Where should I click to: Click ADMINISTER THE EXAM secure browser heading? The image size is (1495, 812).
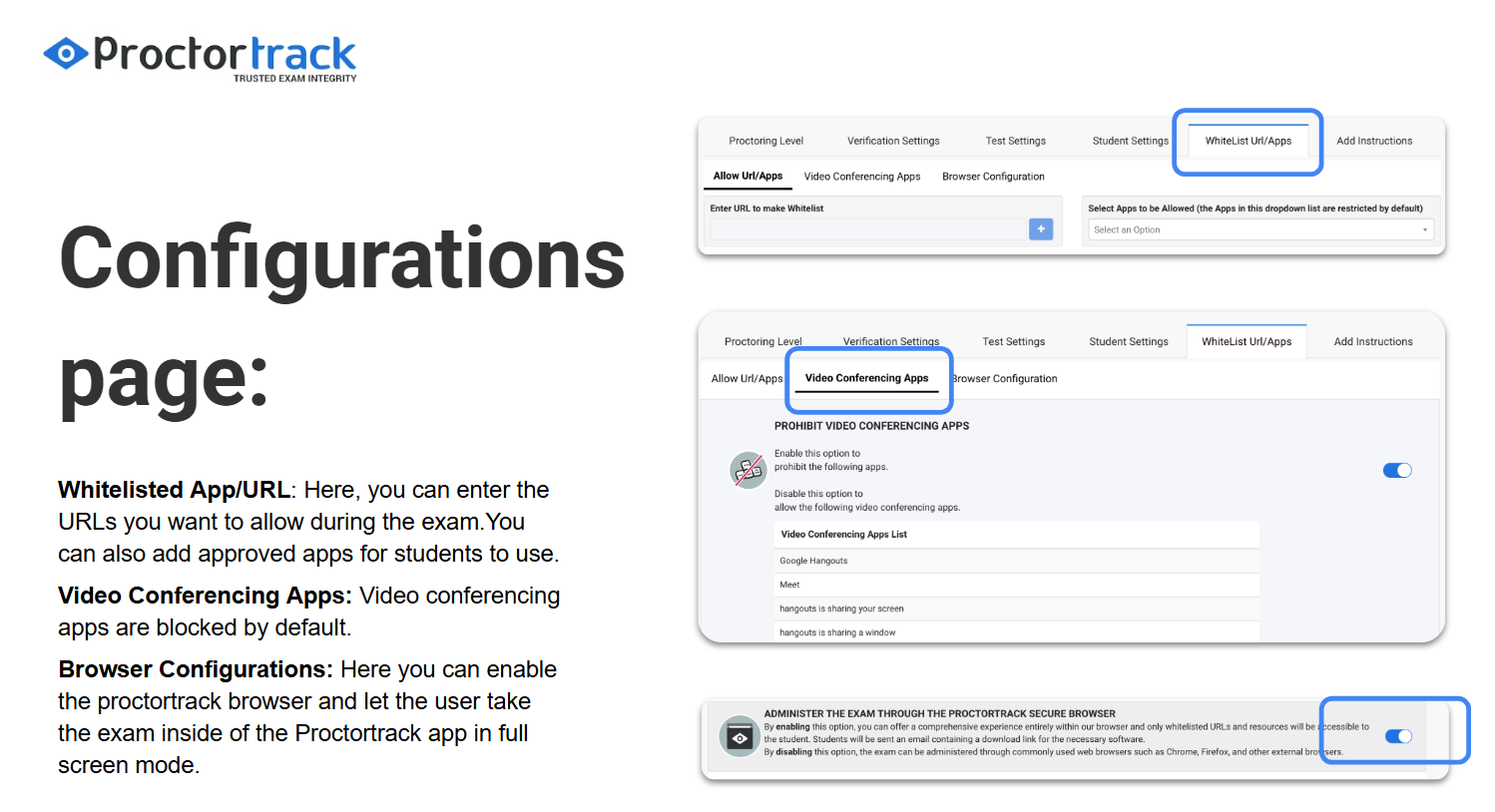(x=939, y=713)
